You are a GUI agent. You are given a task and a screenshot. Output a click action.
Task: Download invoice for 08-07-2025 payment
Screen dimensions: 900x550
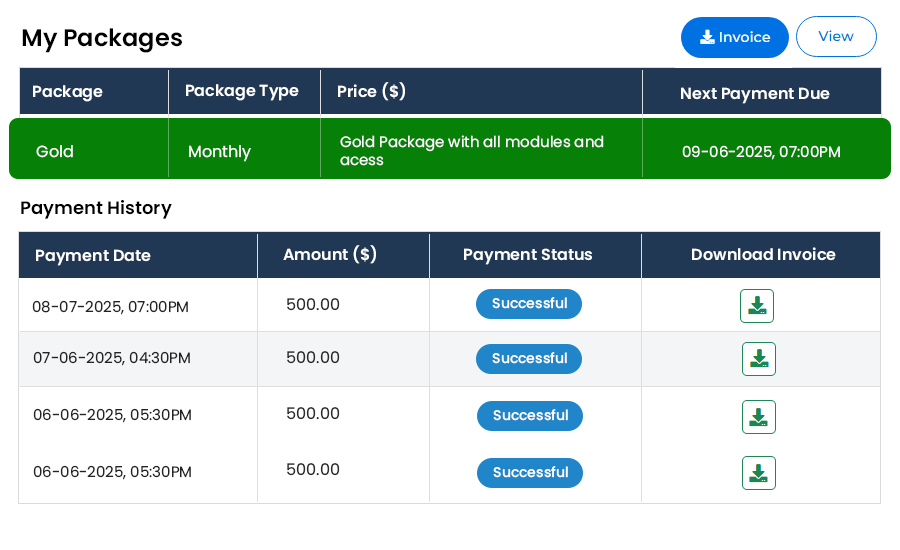[757, 306]
